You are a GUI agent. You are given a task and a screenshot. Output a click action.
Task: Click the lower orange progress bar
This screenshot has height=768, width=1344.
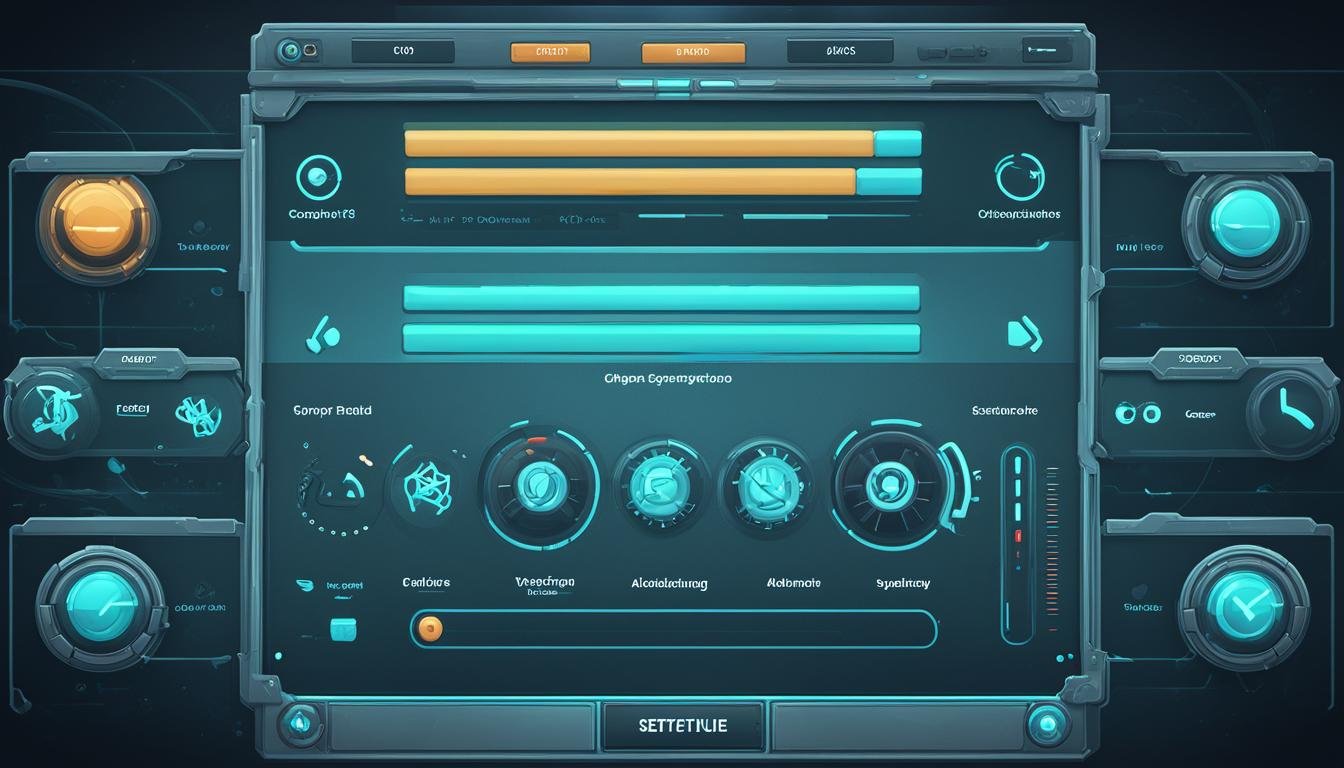662,181
